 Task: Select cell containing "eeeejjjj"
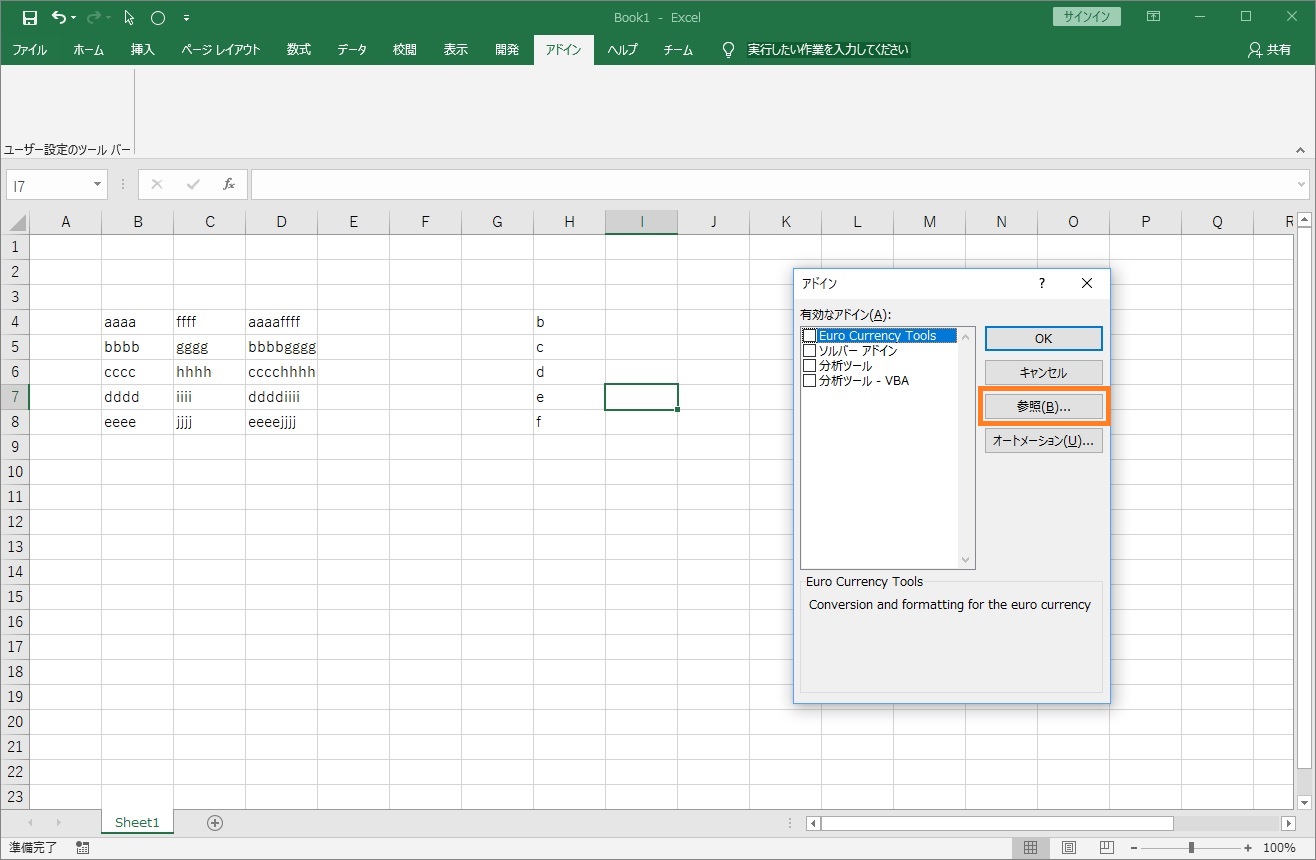click(282, 422)
